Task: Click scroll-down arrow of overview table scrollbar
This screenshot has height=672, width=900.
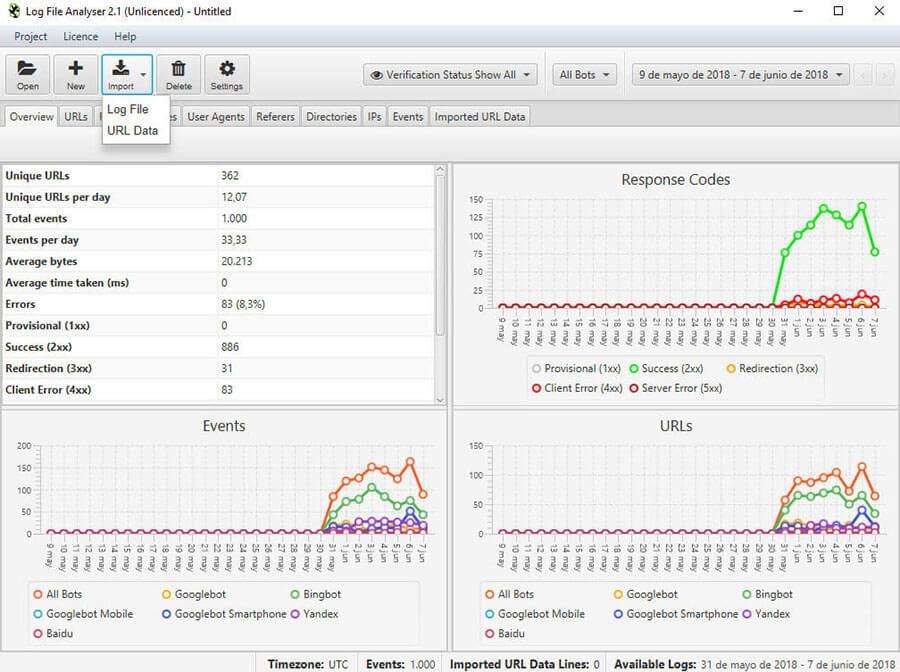Action: (x=440, y=399)
